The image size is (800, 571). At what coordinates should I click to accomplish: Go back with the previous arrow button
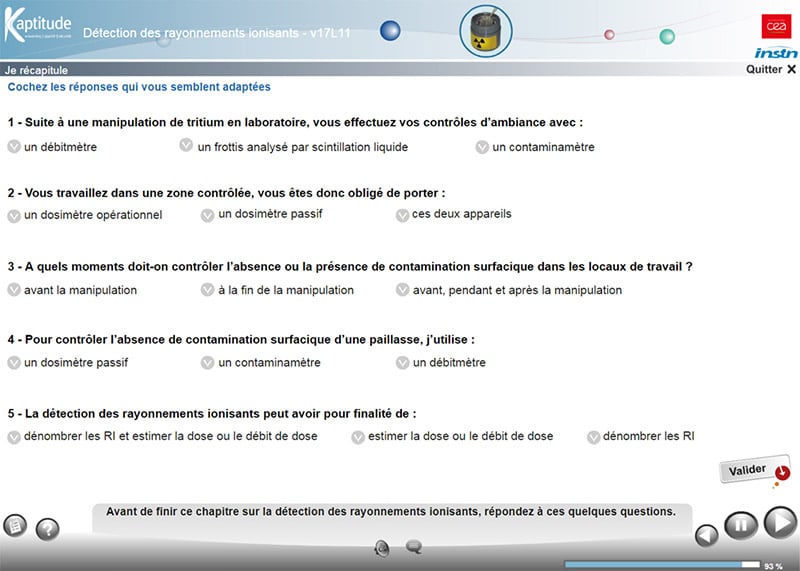pyautogui.click(x=707, y=535)
